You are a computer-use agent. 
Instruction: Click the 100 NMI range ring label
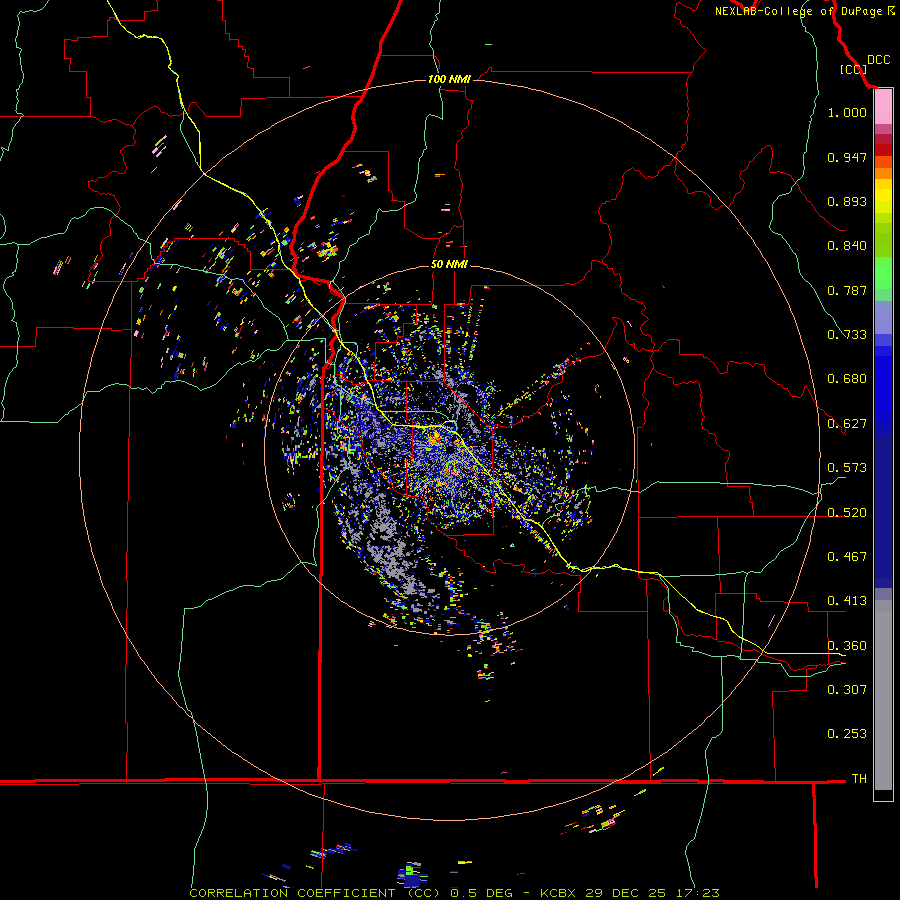pyautogui.click(x=449, y=79)
